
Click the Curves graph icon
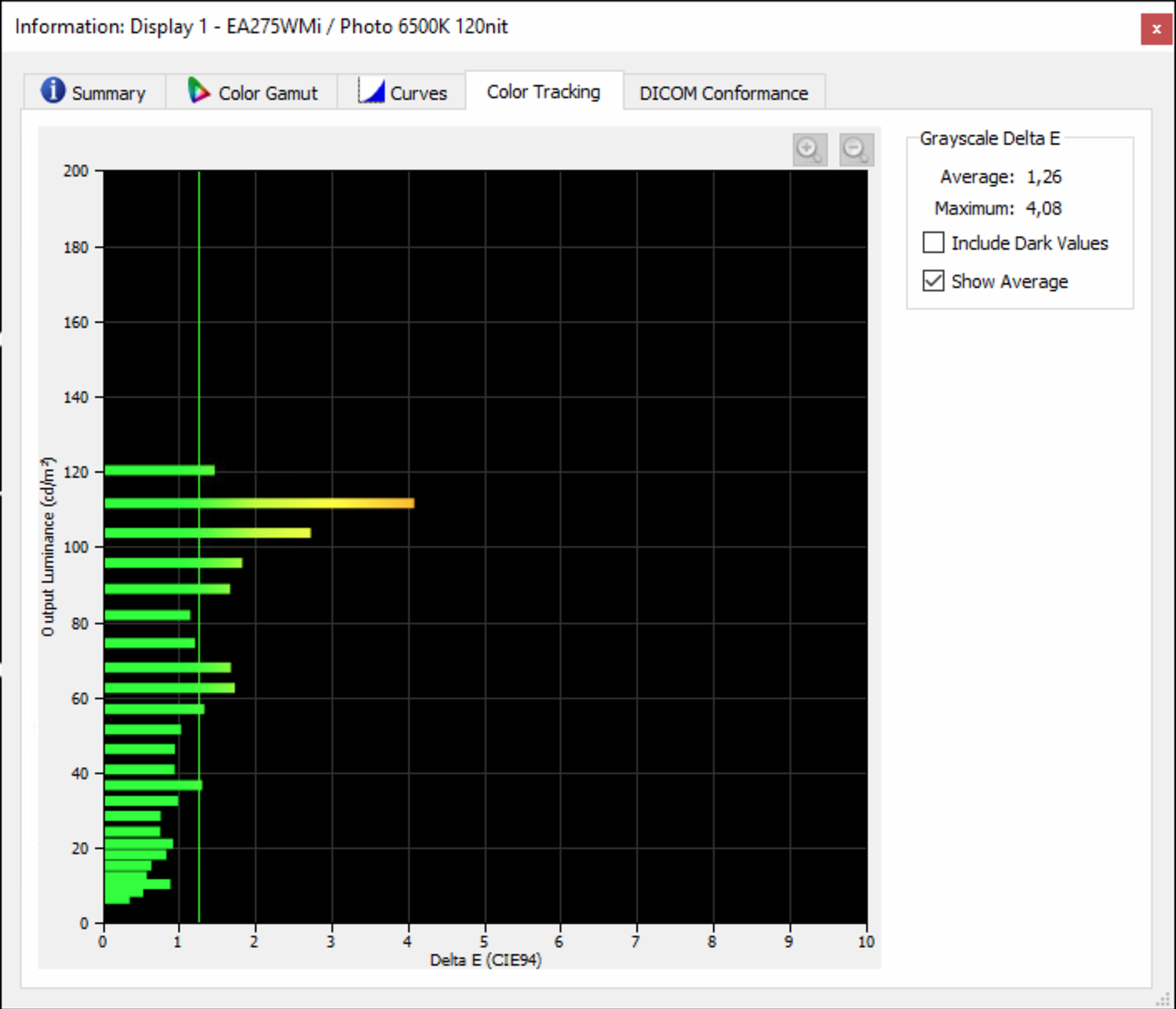[x=371, y=91]
